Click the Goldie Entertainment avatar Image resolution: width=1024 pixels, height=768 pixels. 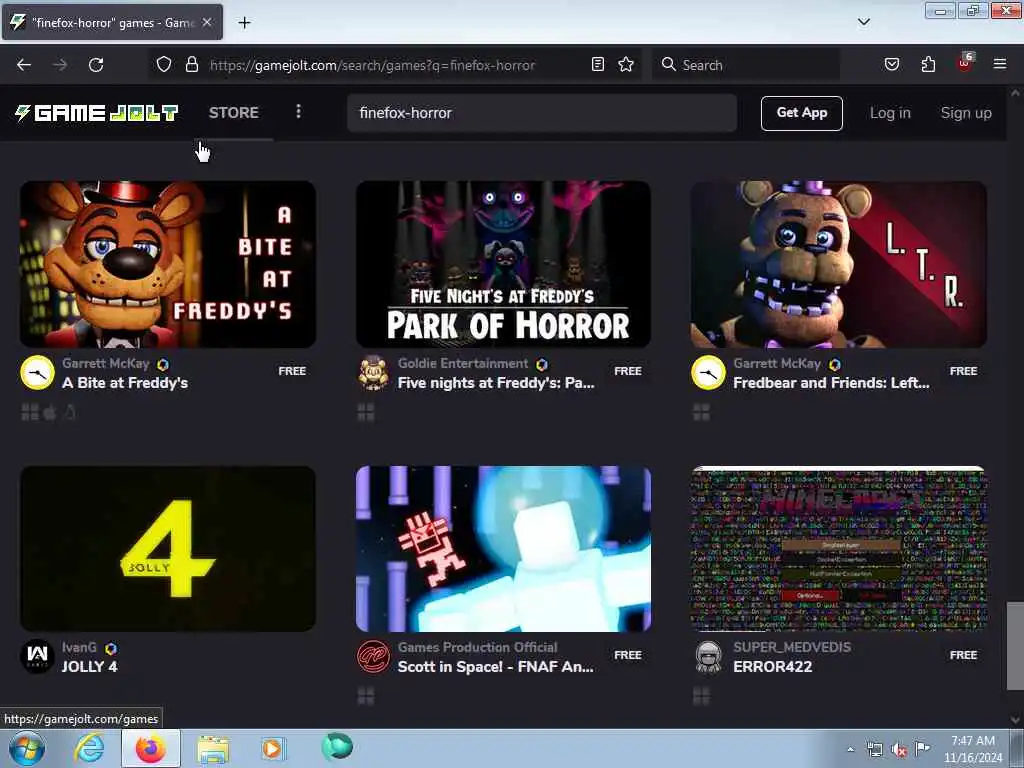pos(373,373)
